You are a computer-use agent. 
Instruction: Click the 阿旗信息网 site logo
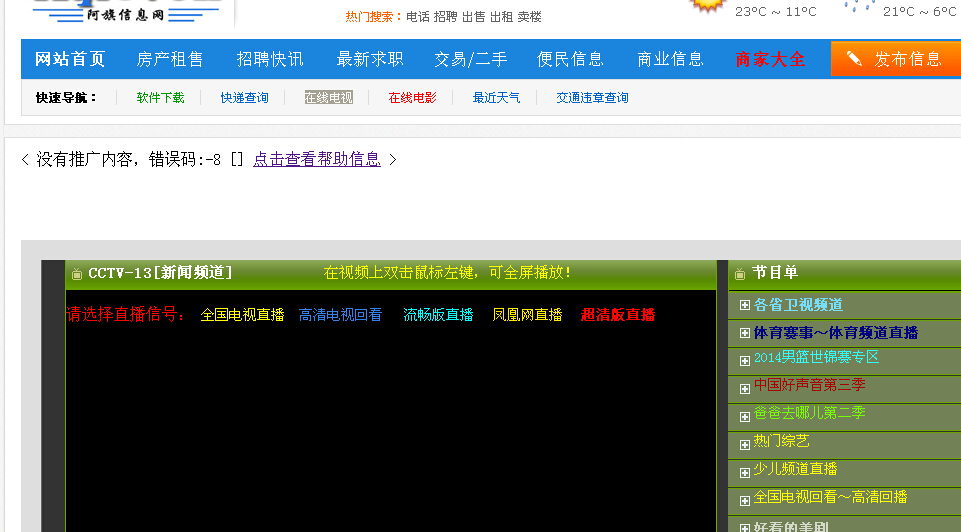[x=128, y=12]
